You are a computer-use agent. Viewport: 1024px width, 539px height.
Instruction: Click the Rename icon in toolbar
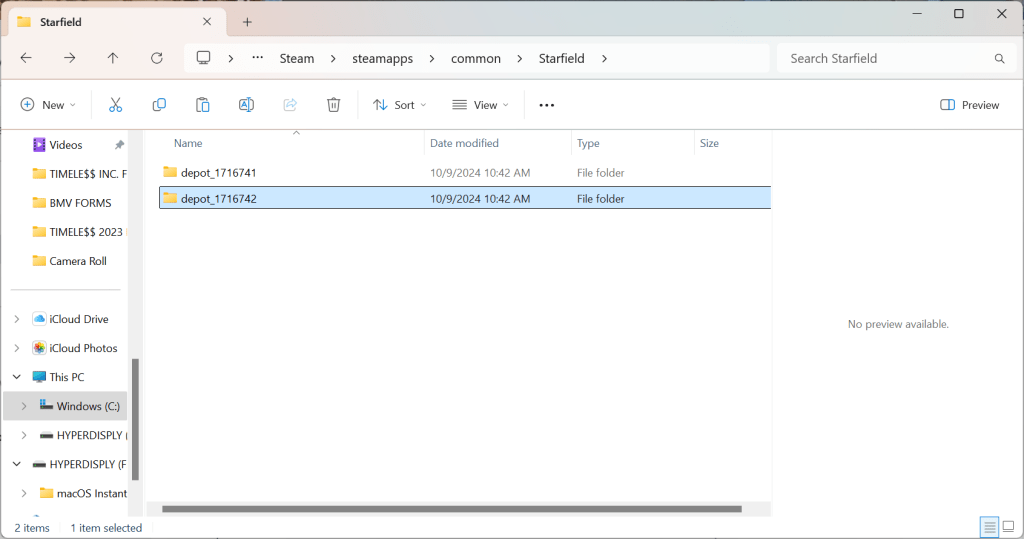[246, 105]
